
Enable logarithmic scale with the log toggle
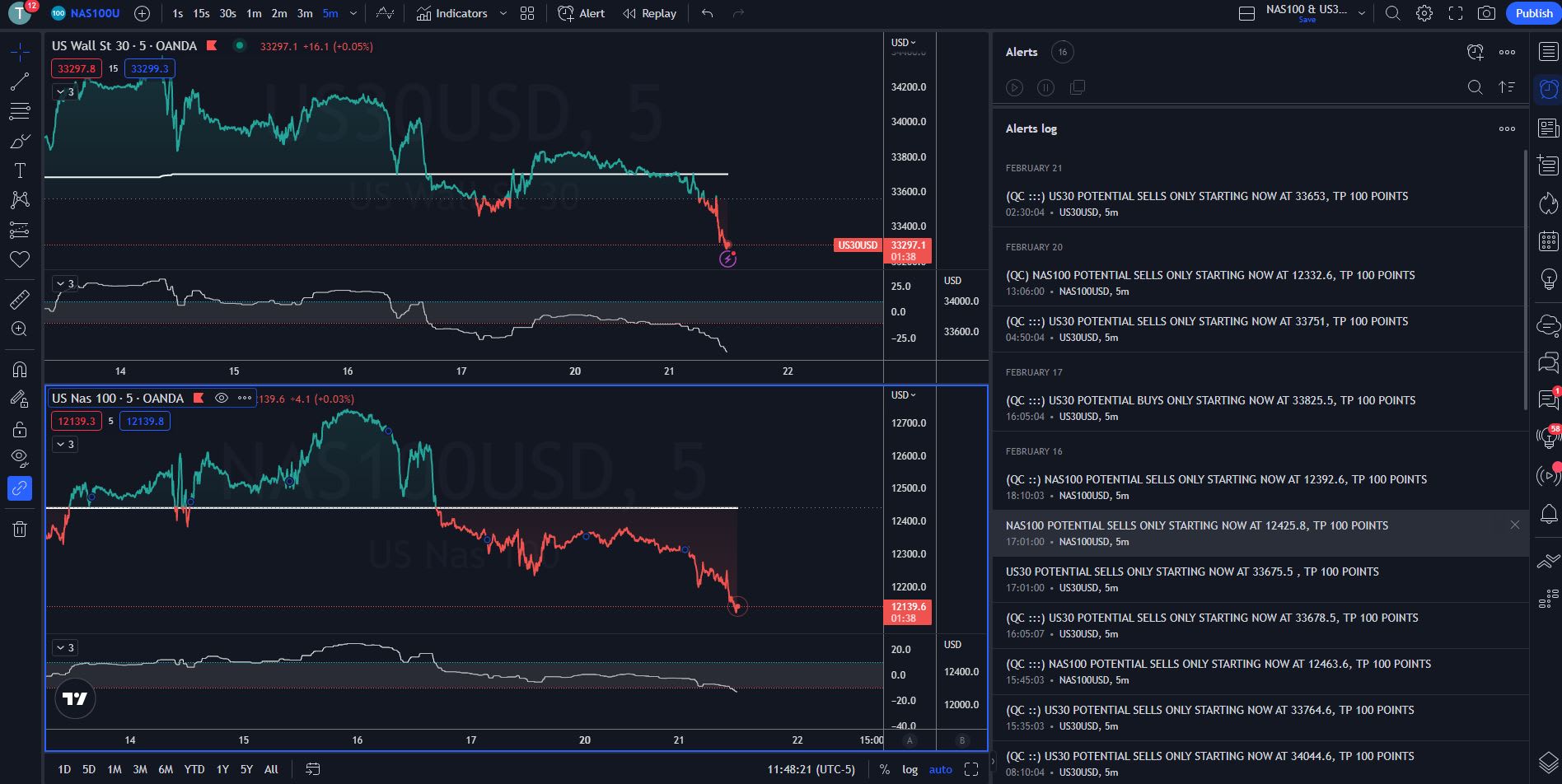(x=910, y=769)
